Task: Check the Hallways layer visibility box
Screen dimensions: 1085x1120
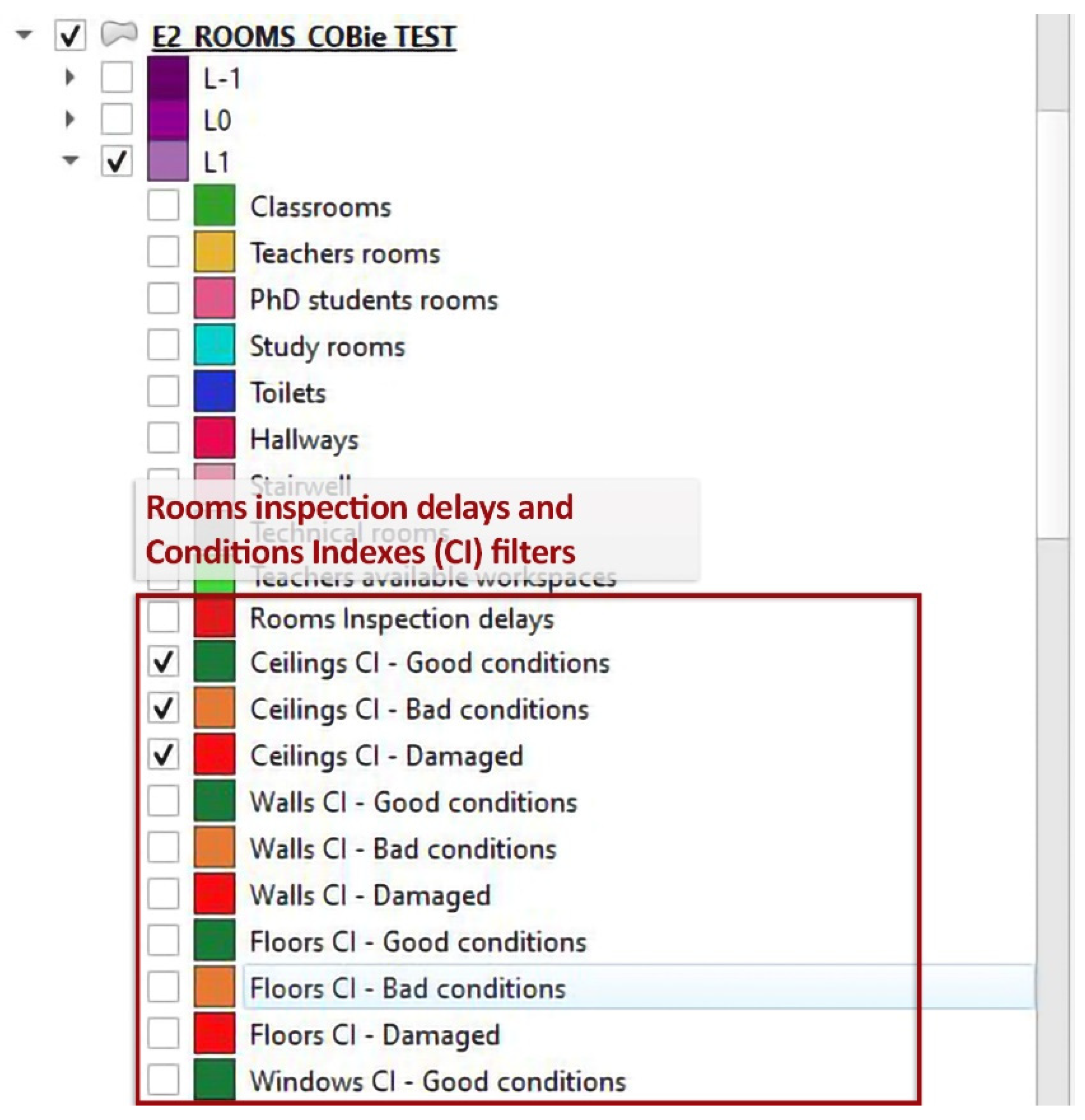Action: pyautogui.click(x=164, y=438)
